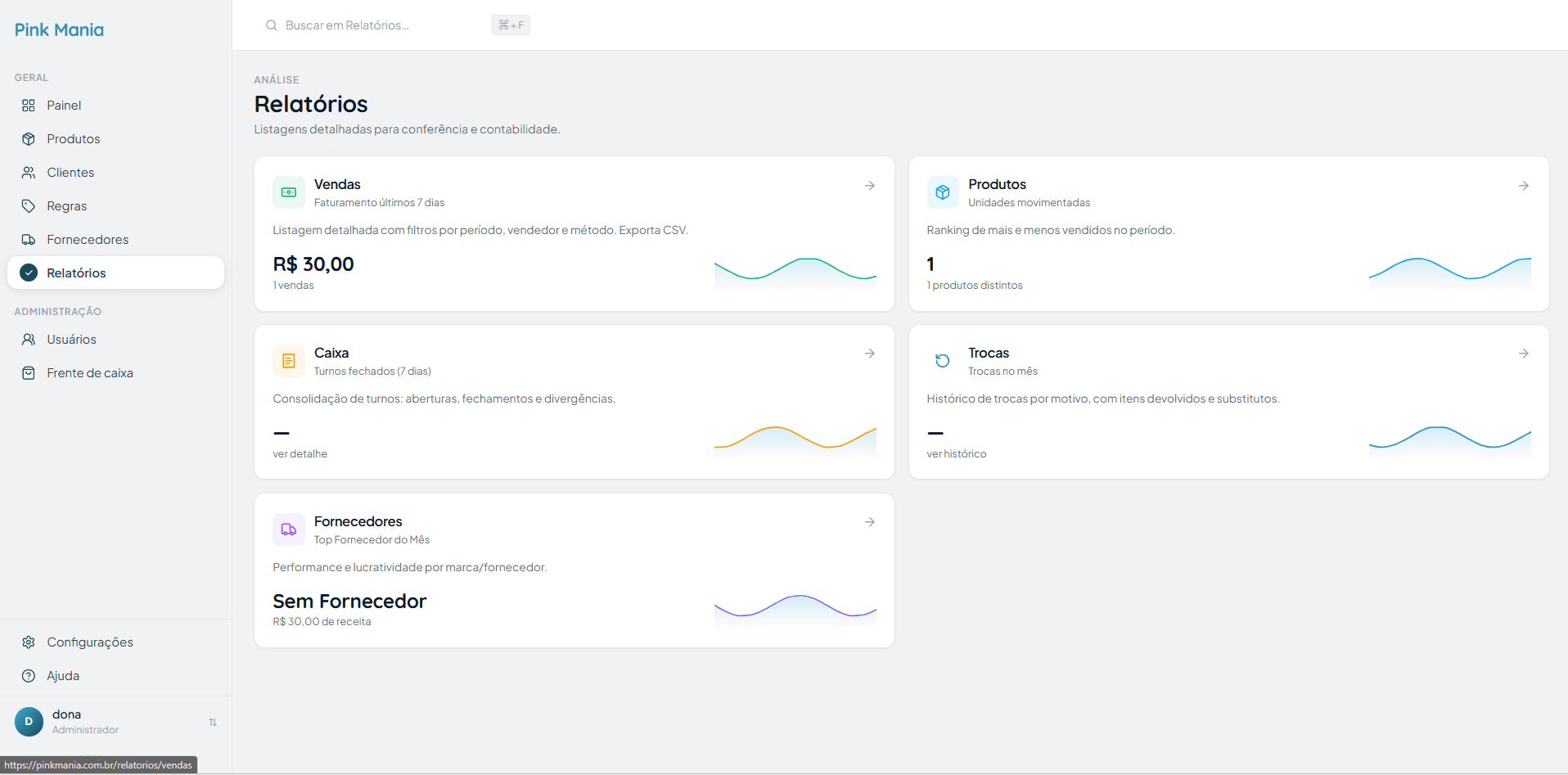Open Produtos from the sidebar menu
The height and width of the screenshot is (775, 1568).
[115, 139]
